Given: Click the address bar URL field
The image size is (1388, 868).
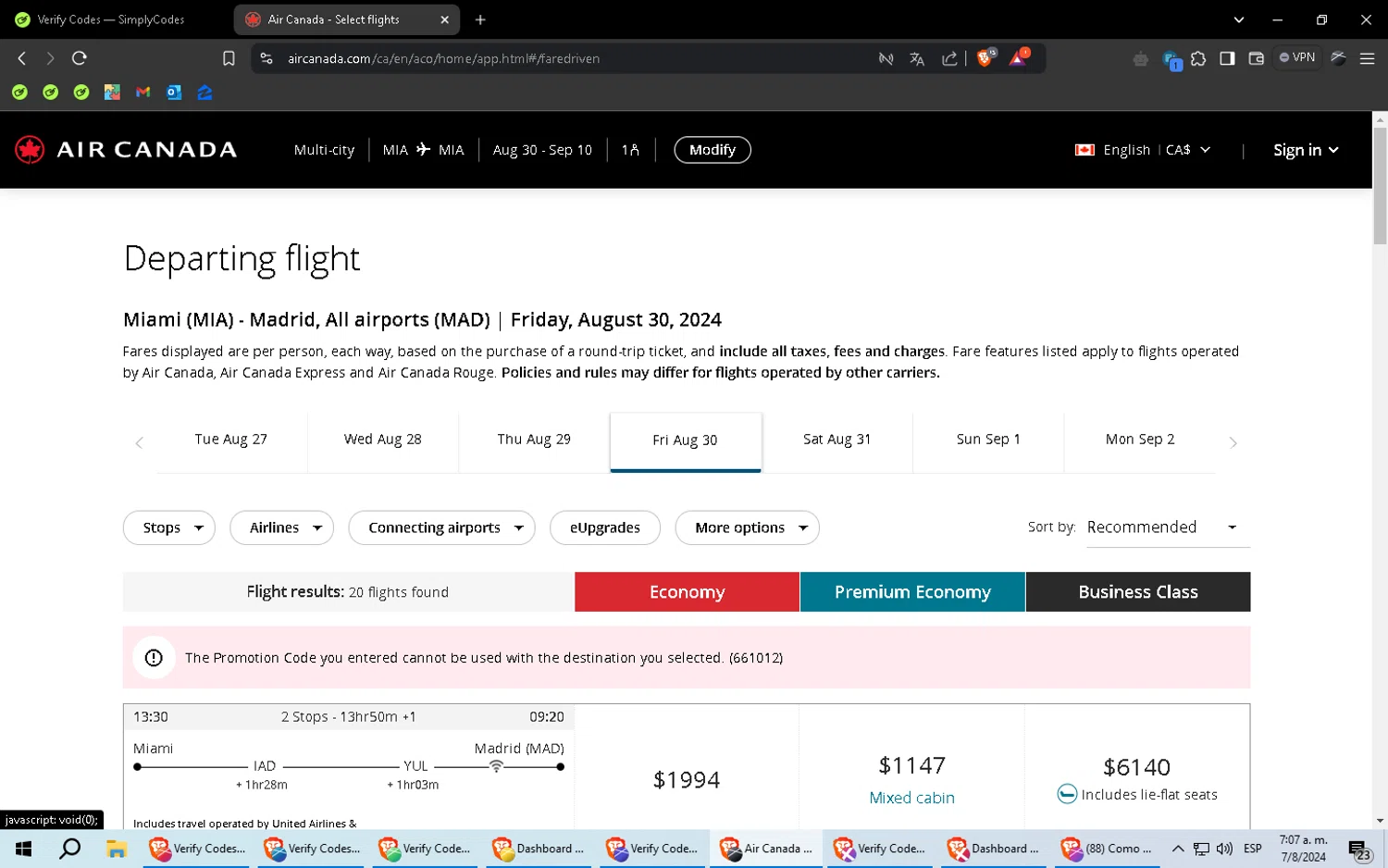Looking at the screenshot, I should [x=574, y=58].
